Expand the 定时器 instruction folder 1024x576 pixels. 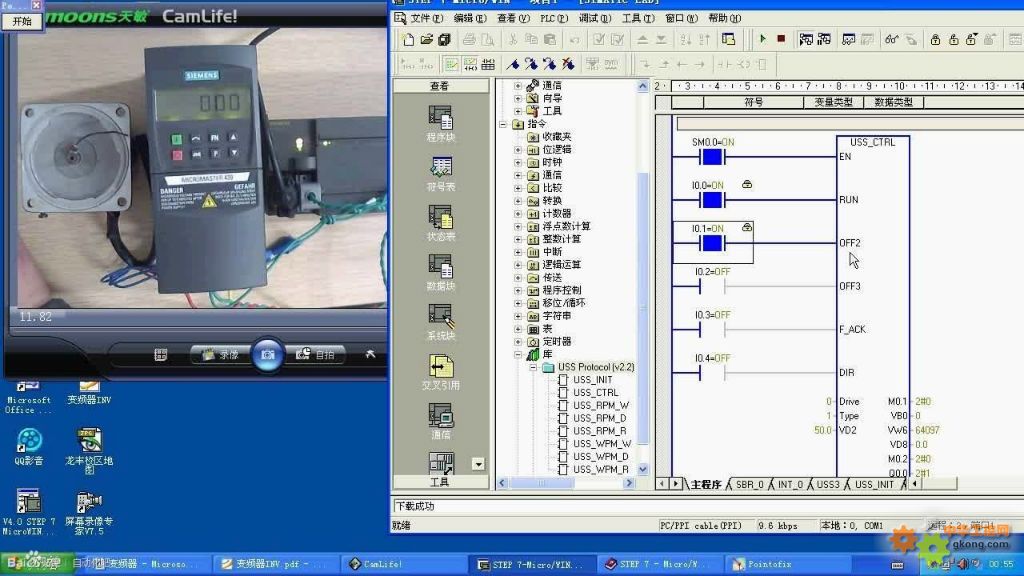pyautogui.click(x=518, y=342)
